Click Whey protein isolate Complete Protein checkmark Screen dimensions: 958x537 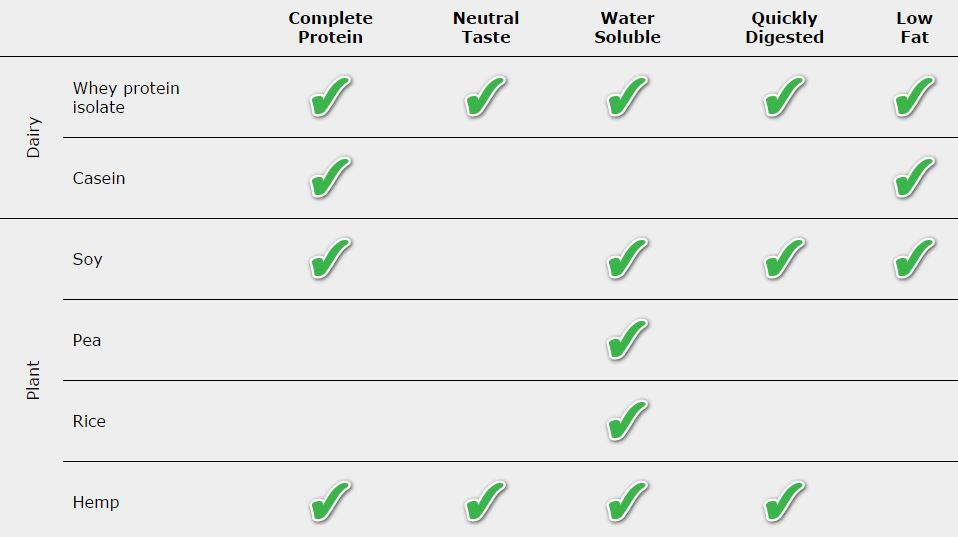tap(331, 97)
